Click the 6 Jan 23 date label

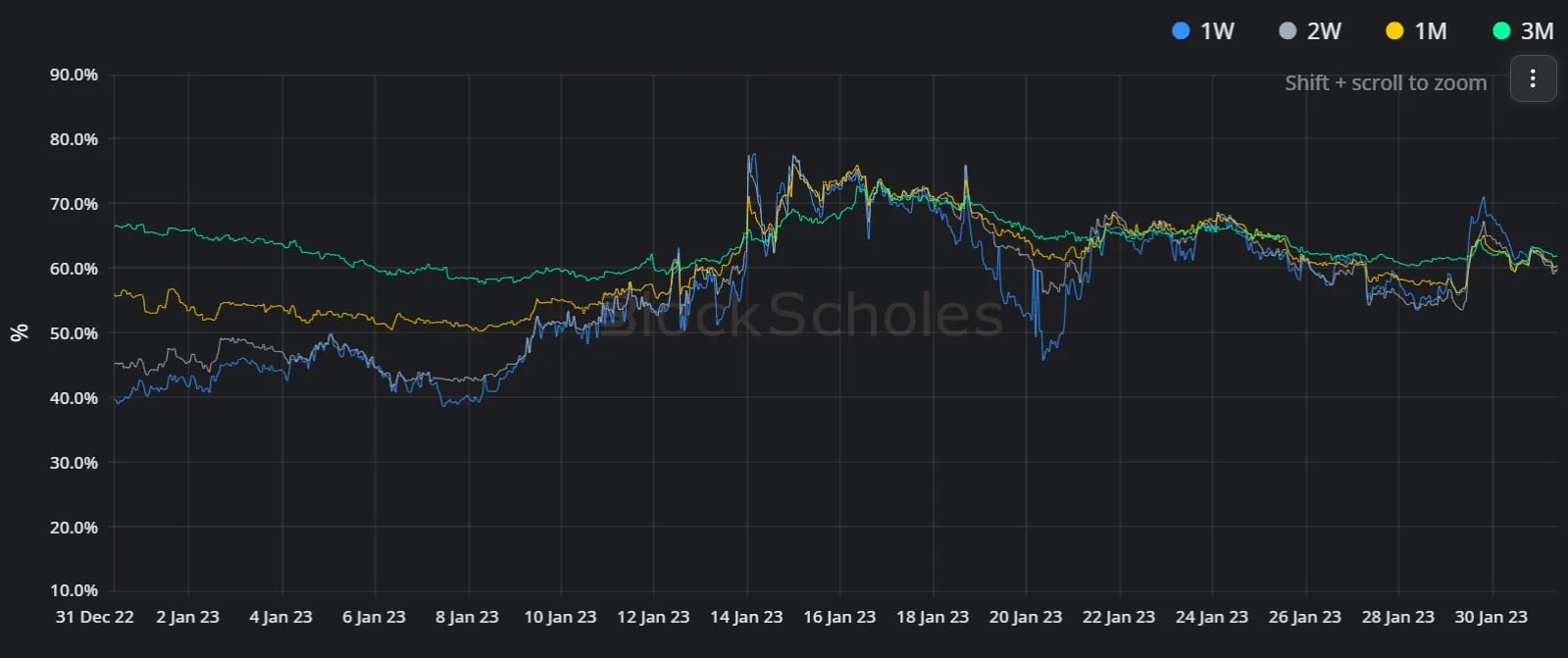pyautogui.click(x=374, y=617)
